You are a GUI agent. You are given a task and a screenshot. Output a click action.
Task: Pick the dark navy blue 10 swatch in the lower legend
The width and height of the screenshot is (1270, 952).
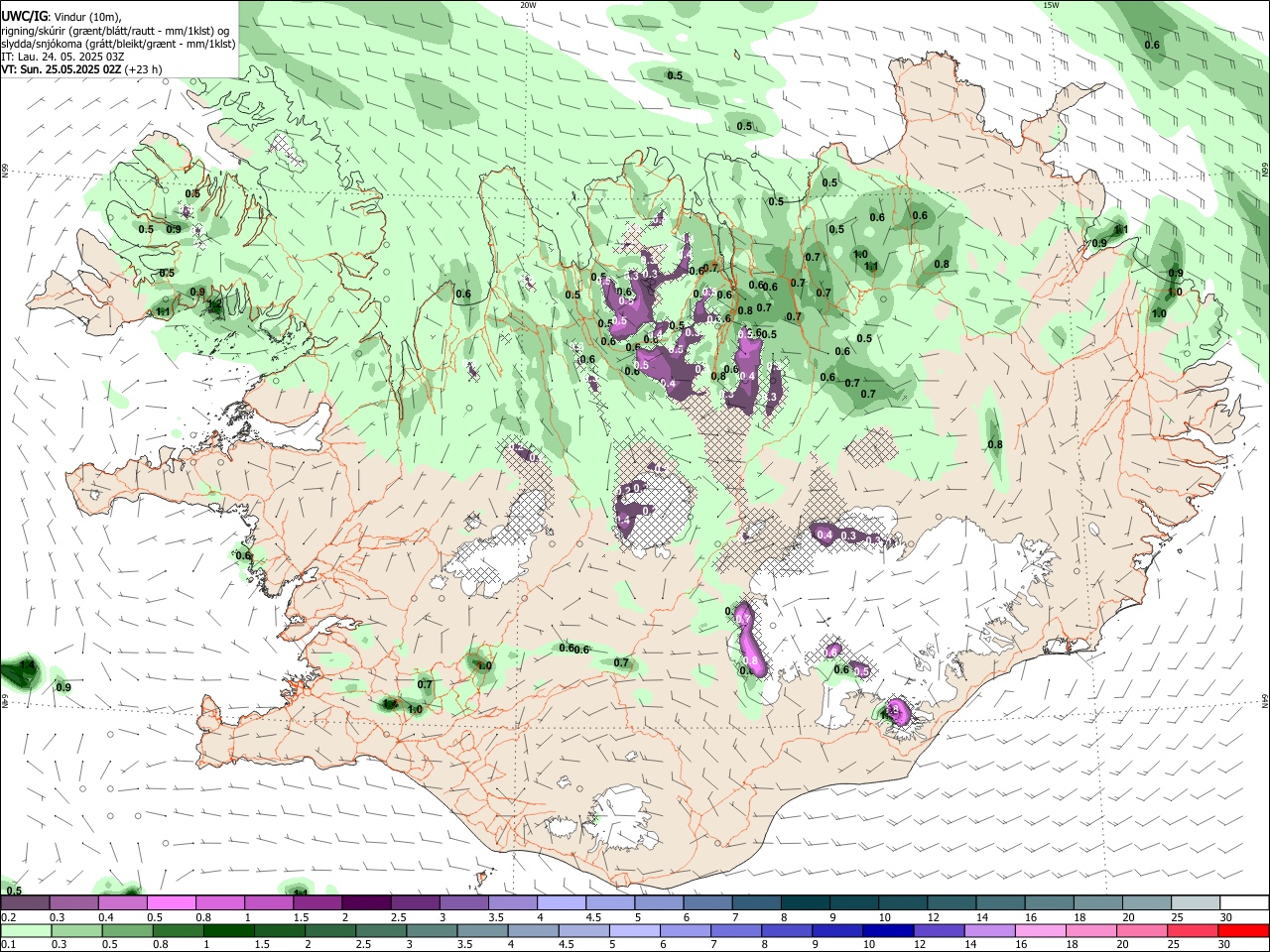tap(887, 930)
